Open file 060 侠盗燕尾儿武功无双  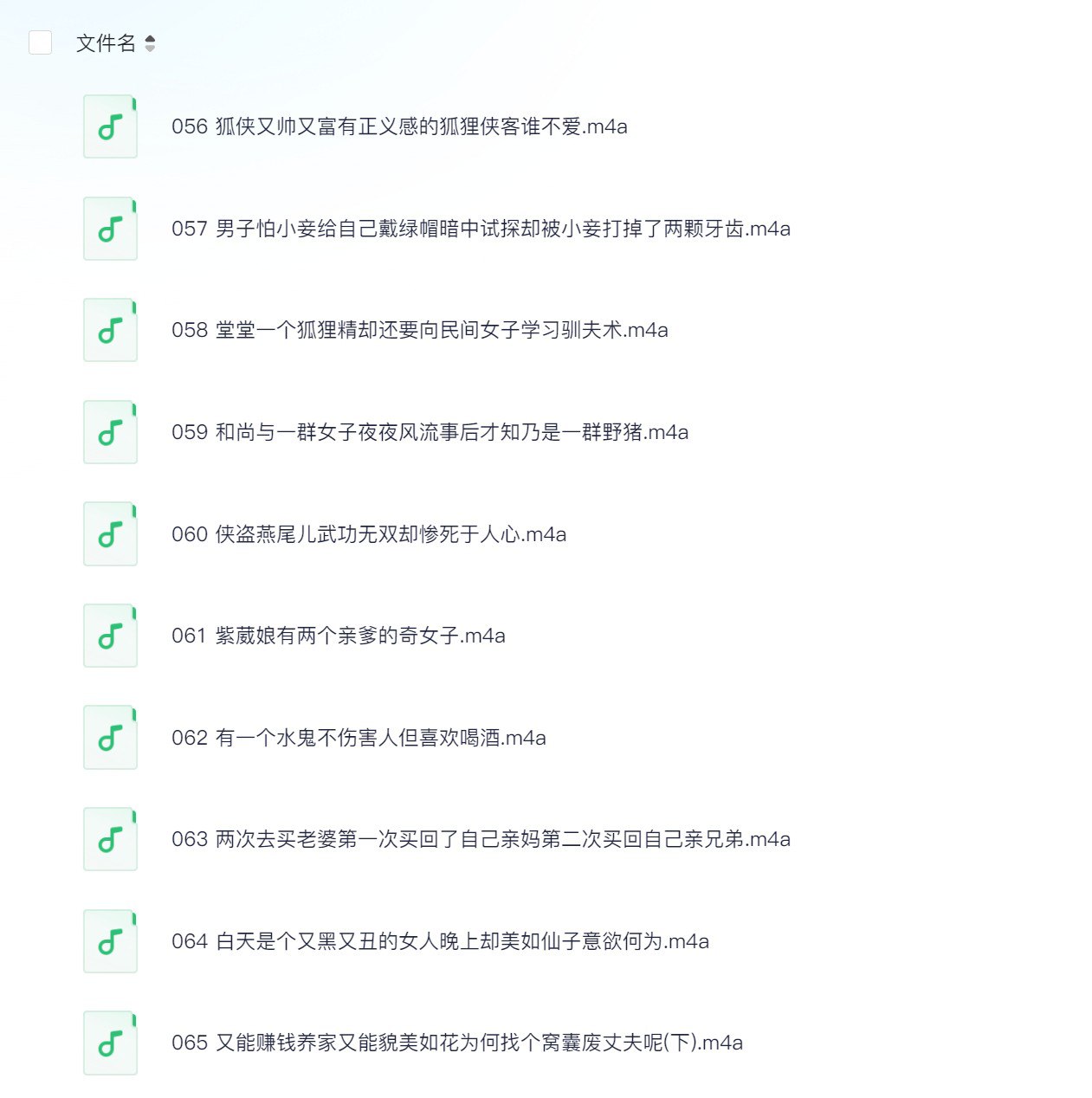(x=368, y=534)
